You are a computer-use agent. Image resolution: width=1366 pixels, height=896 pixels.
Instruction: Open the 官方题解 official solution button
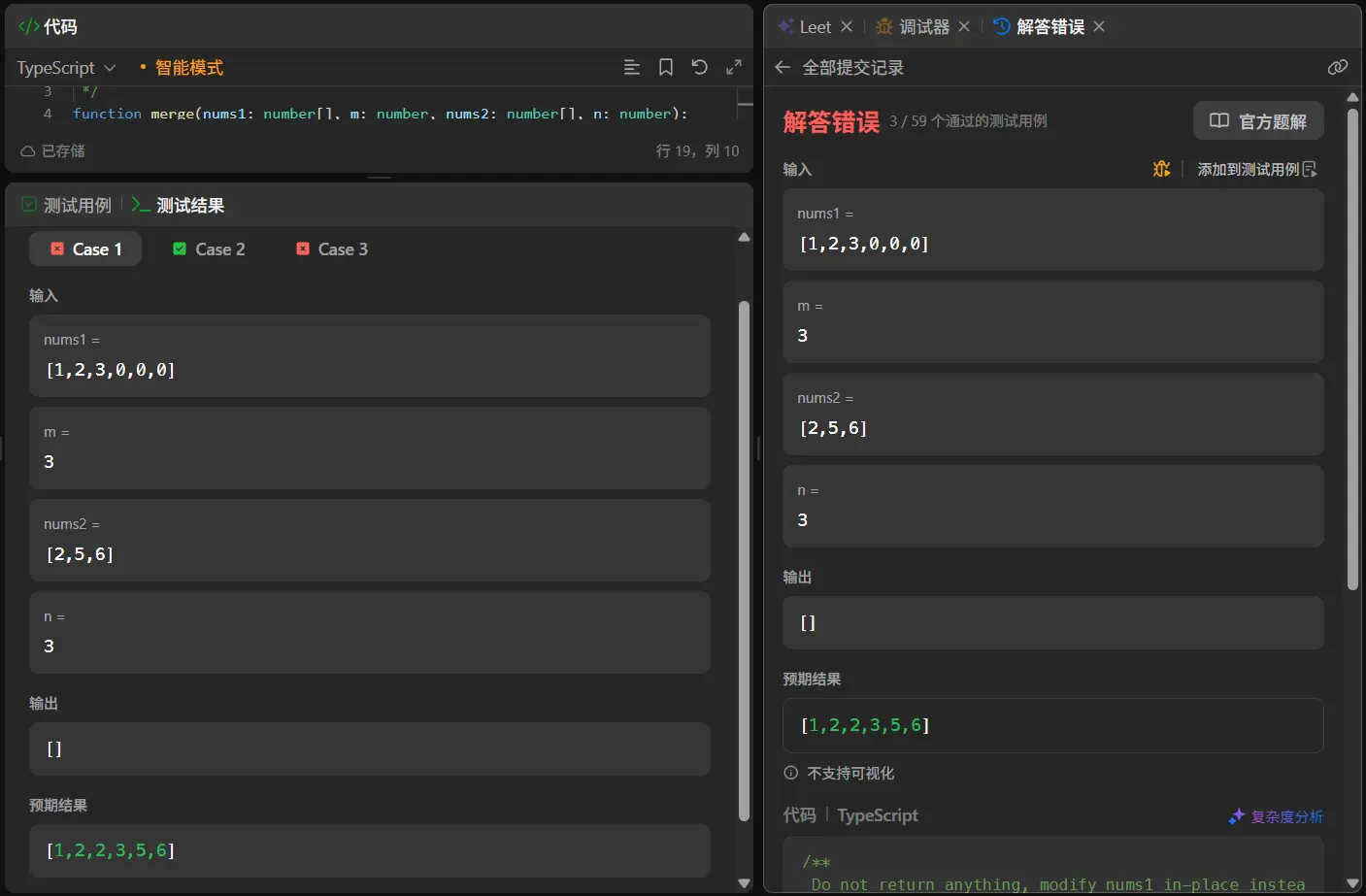(x=1258, y=121)
